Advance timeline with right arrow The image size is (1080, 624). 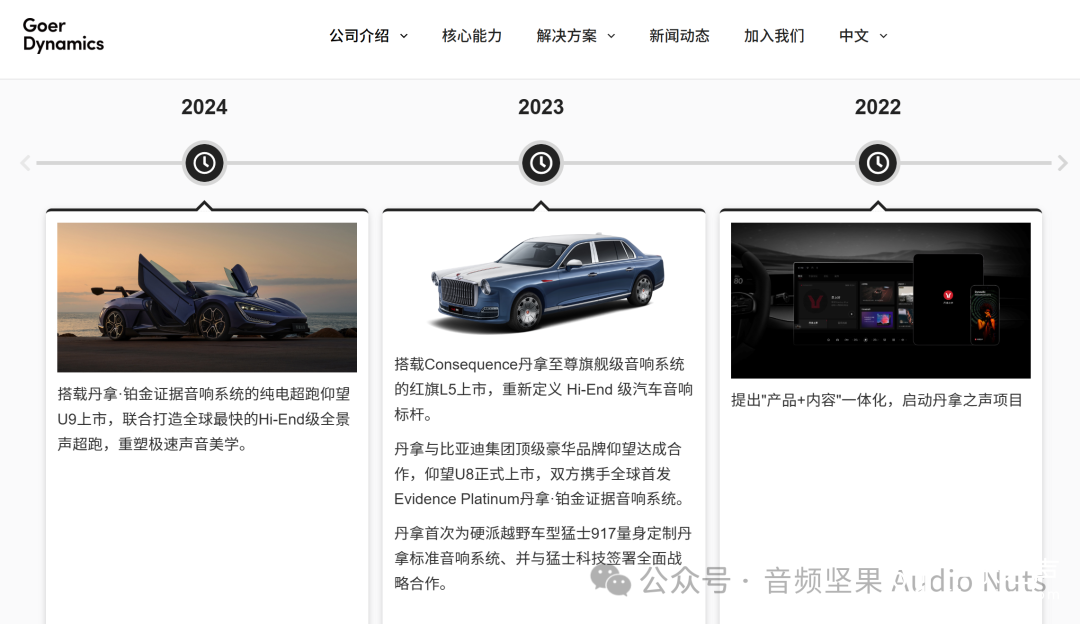(1062, 163)
